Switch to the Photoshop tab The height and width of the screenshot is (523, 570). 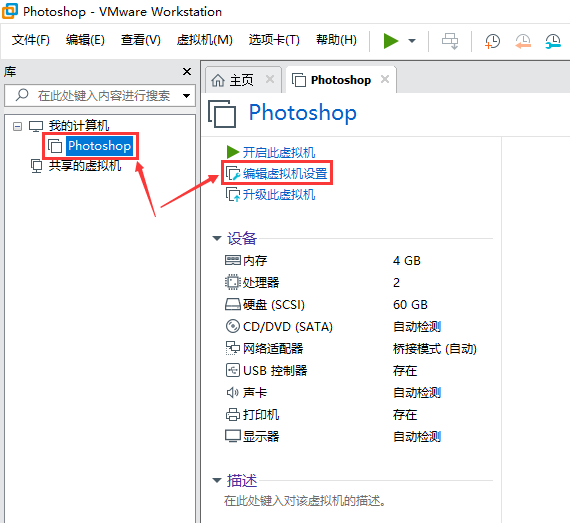pyautogui.click(x=341, y=80)
